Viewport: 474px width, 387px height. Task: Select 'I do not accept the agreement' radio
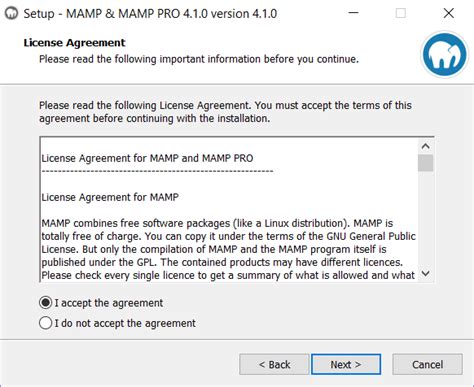click(46, 323)
